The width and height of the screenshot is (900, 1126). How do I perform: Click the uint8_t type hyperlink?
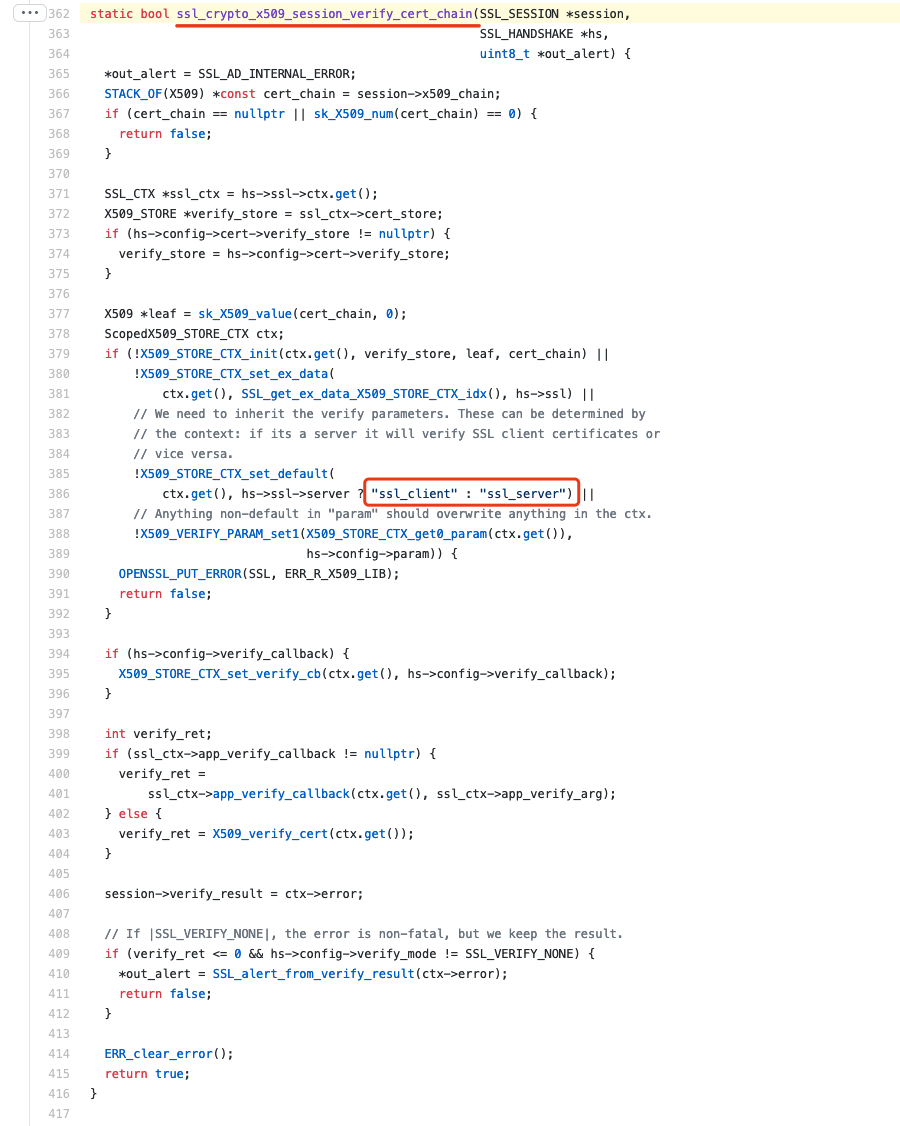504,53
